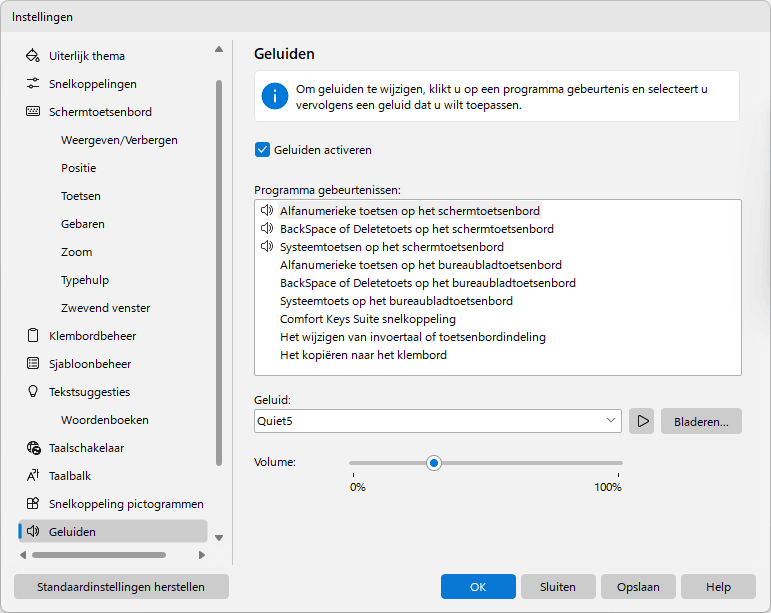The width and height of the screenshot is (771, 613).
Task: Select Toetsen in the sidebar
Action: [81, 196]
